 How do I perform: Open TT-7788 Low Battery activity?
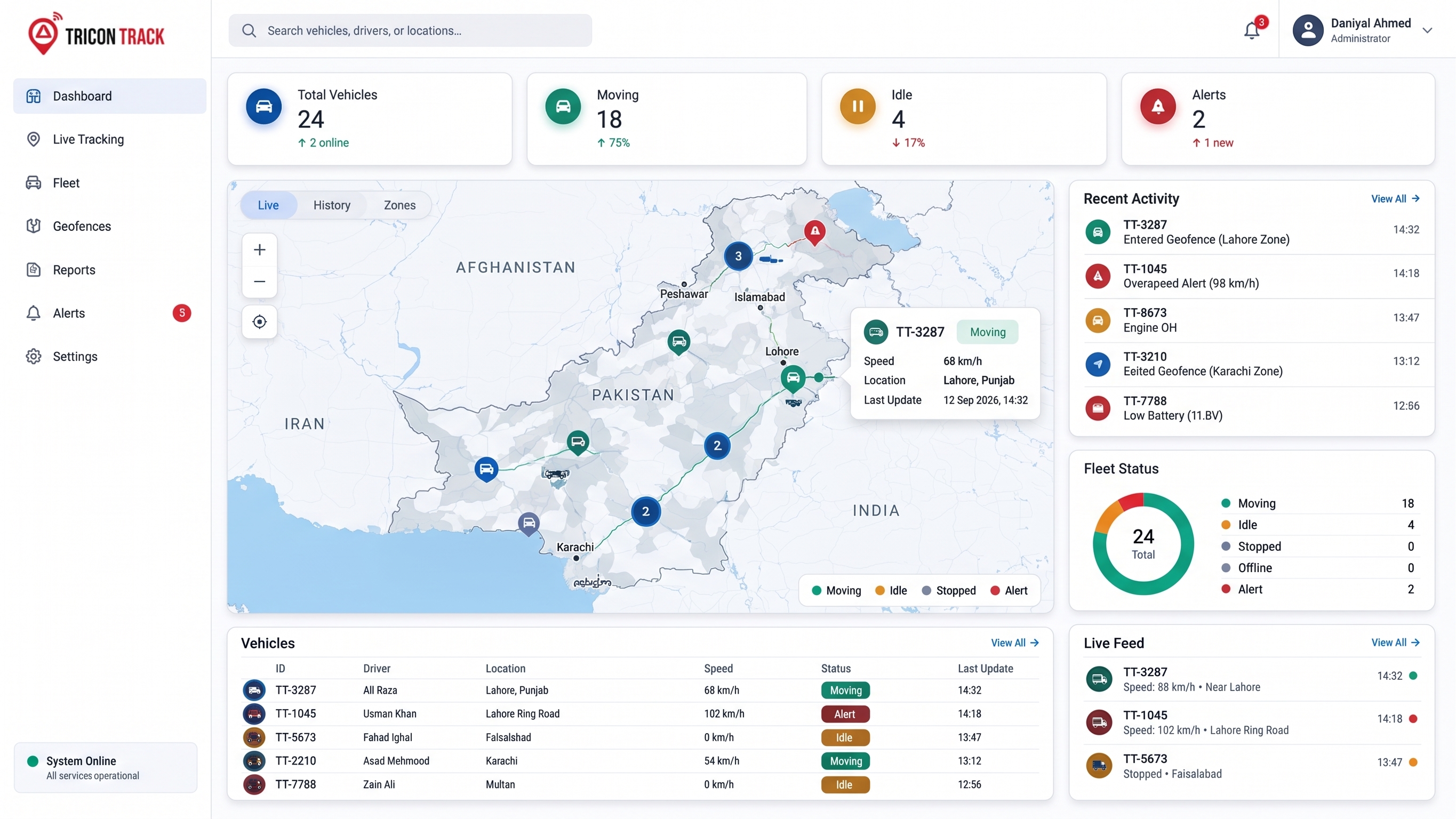(x=1251, y=408)
